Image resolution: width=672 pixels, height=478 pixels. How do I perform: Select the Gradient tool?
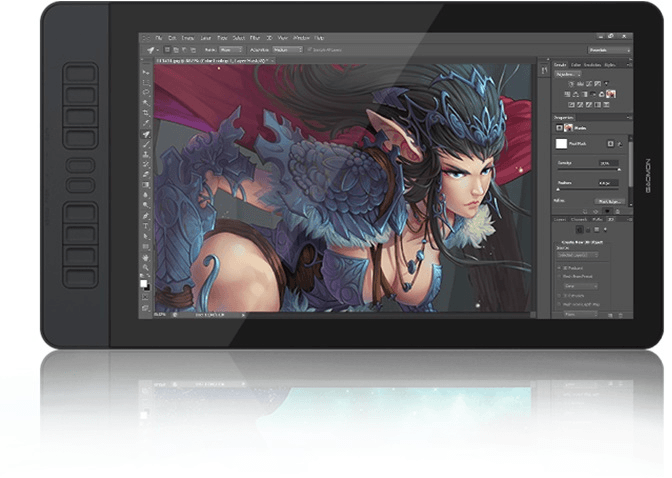click(x=146, y=185)
